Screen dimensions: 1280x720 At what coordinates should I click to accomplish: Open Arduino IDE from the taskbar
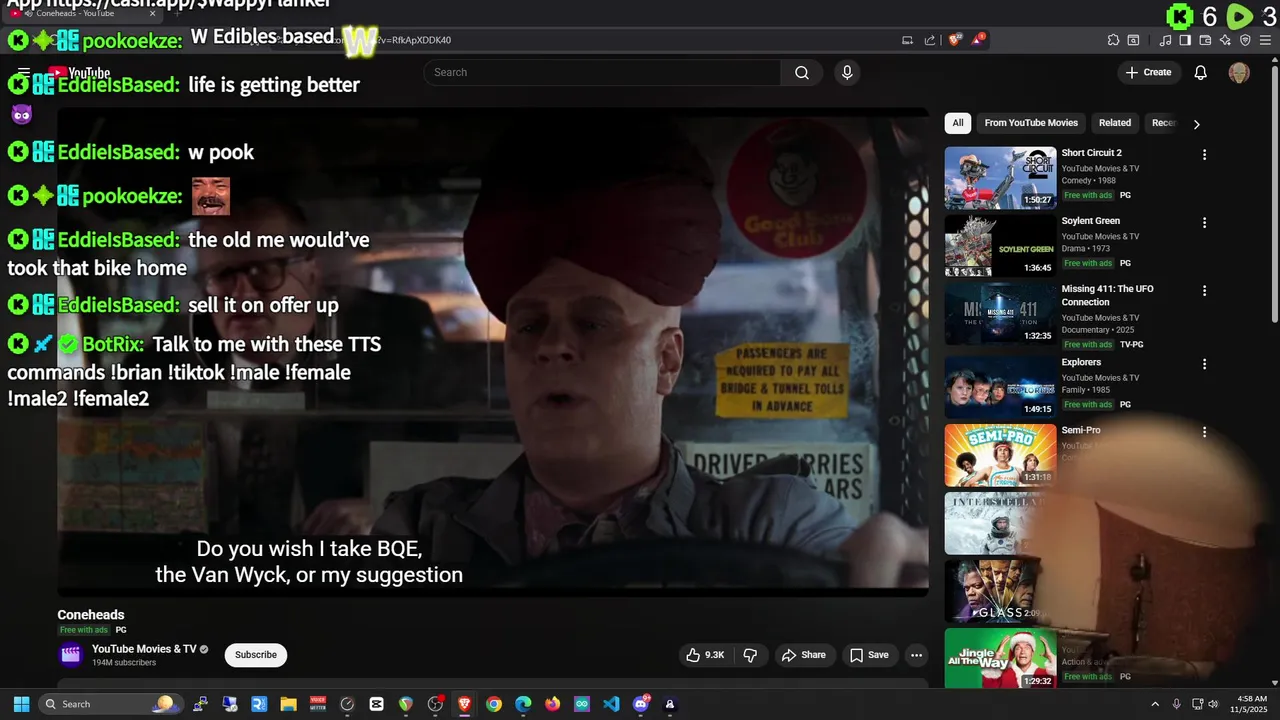coord(582,704)
